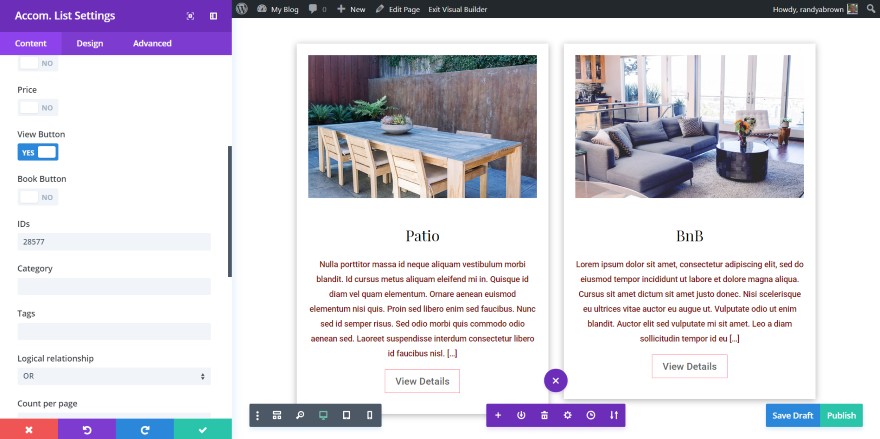
Task: Click the Tags input field
Action: click(x=114, y=331)
